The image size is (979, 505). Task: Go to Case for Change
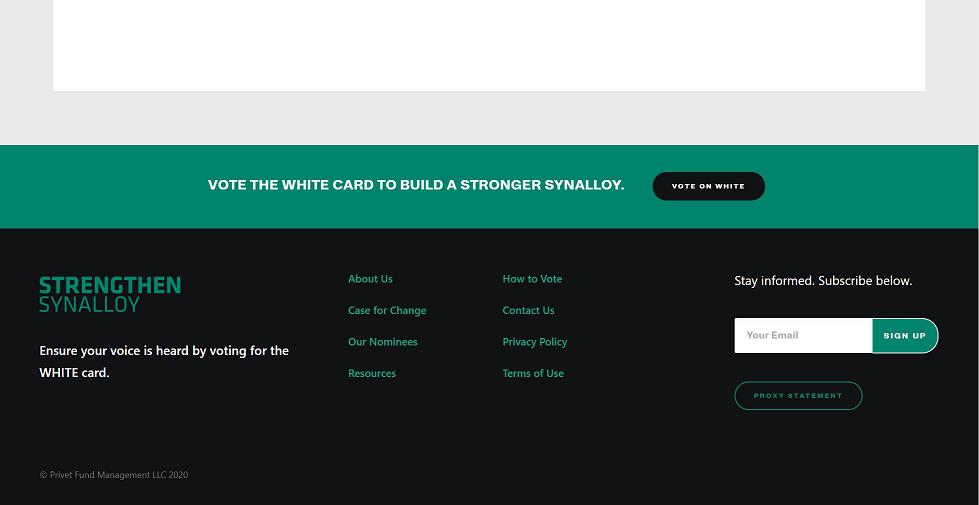coord(387,311)
